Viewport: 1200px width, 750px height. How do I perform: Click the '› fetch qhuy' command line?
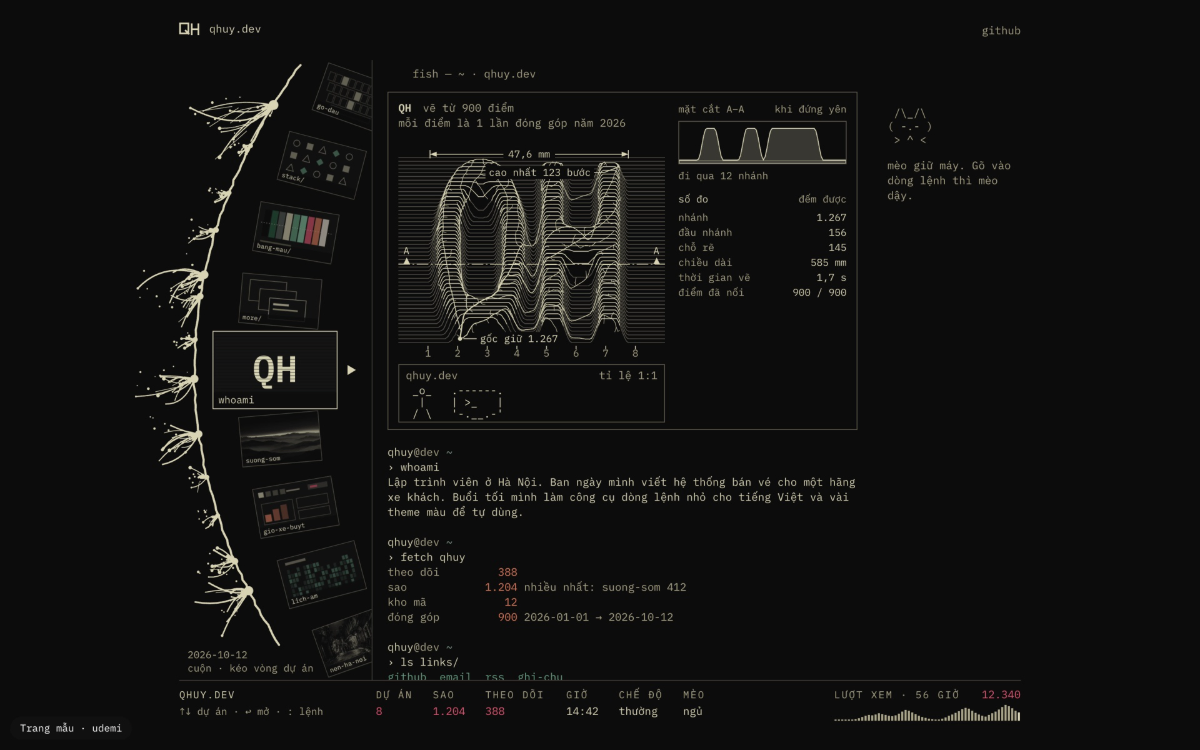click(426, 557)
